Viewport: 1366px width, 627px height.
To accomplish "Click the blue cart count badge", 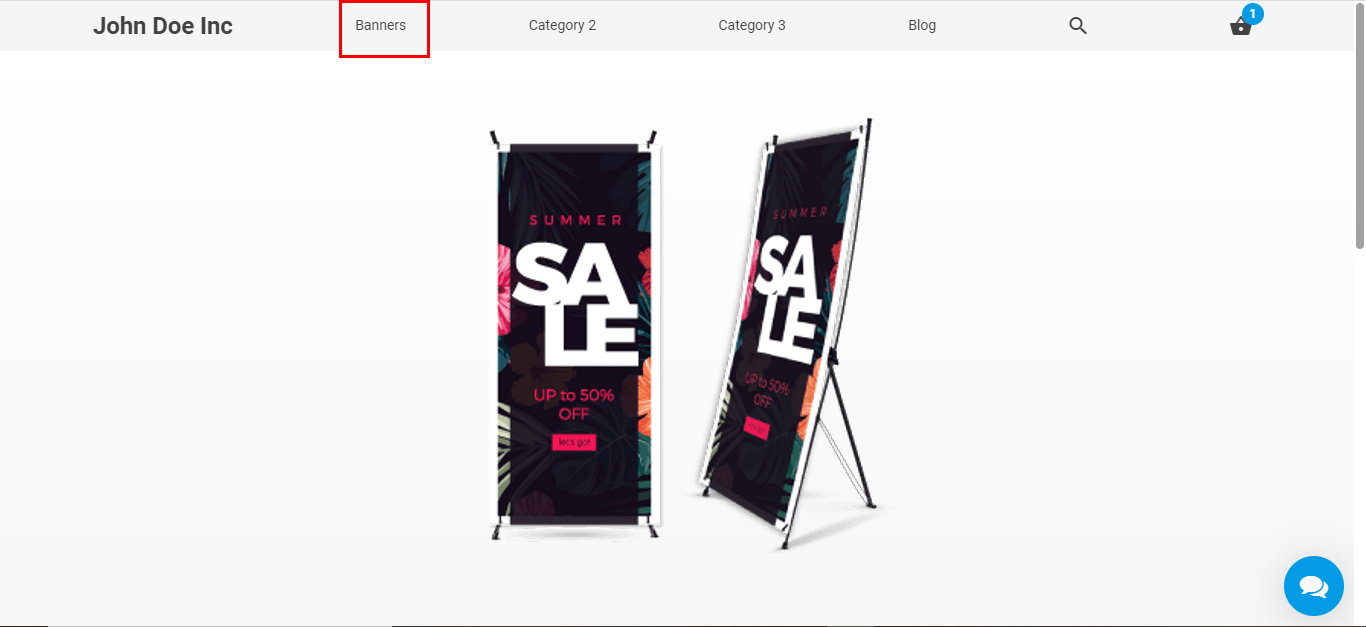I will (1253, 14).
